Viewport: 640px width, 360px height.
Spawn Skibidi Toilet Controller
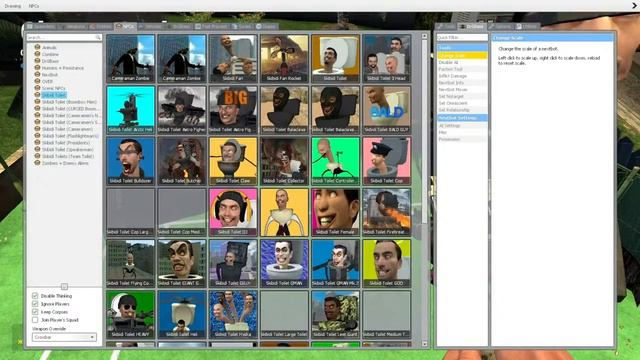coord(336,161)
